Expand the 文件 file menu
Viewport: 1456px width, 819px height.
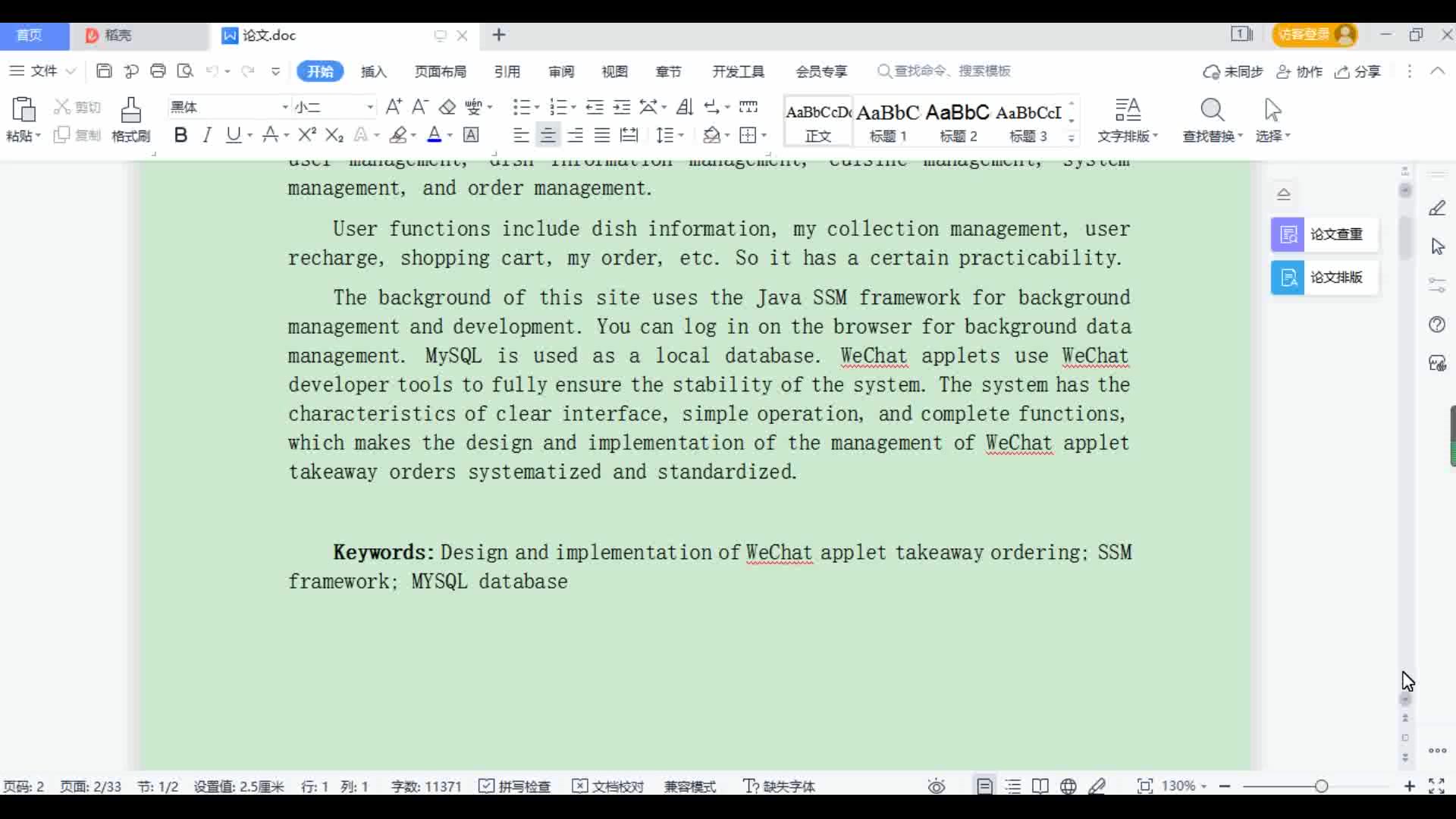pyautogui.click(x=42, y=71)
